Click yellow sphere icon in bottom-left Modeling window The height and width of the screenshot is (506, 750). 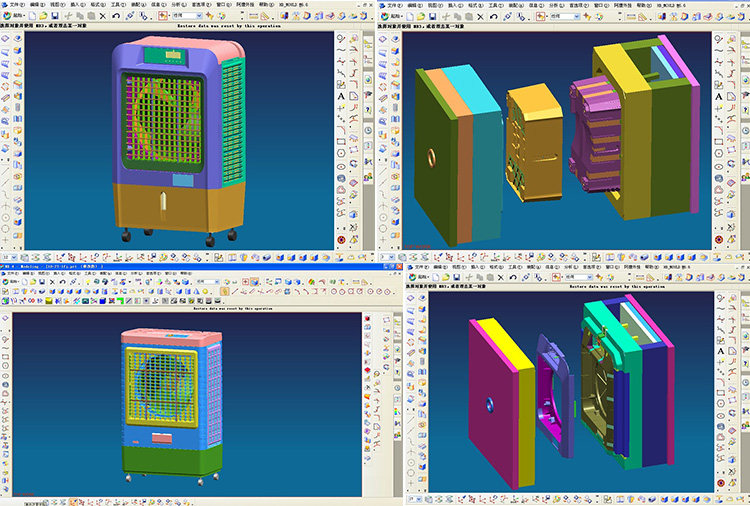(x=205, y=291)
